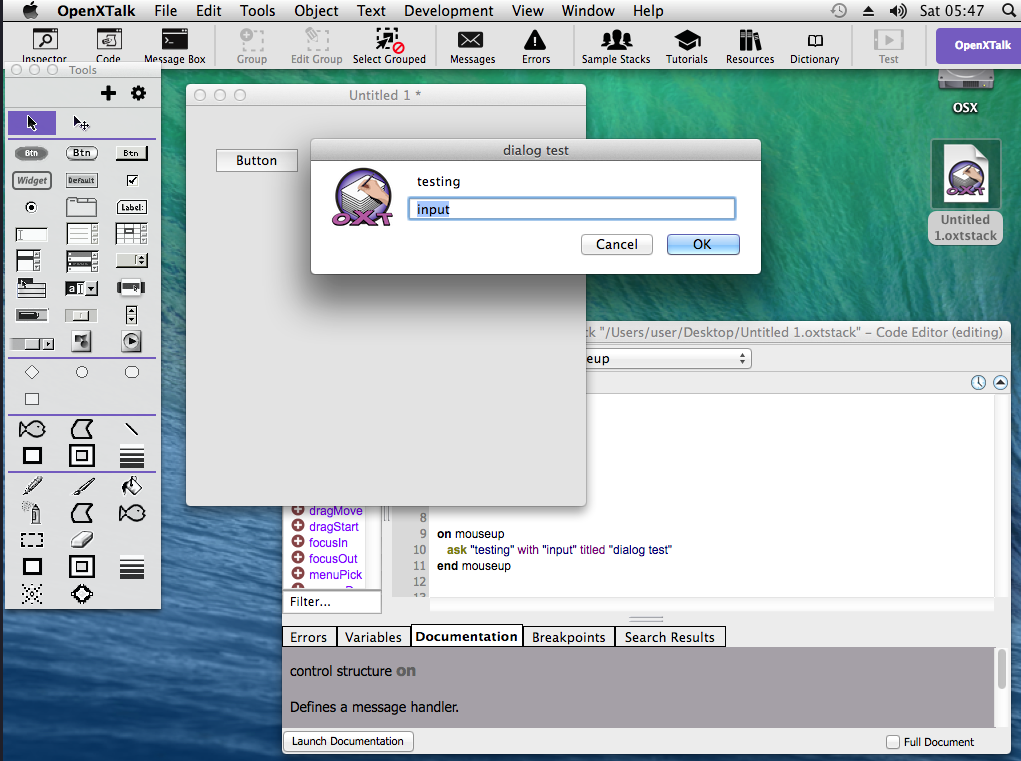
Task: Select the pencil paint tool
Action: pos(32,486)
